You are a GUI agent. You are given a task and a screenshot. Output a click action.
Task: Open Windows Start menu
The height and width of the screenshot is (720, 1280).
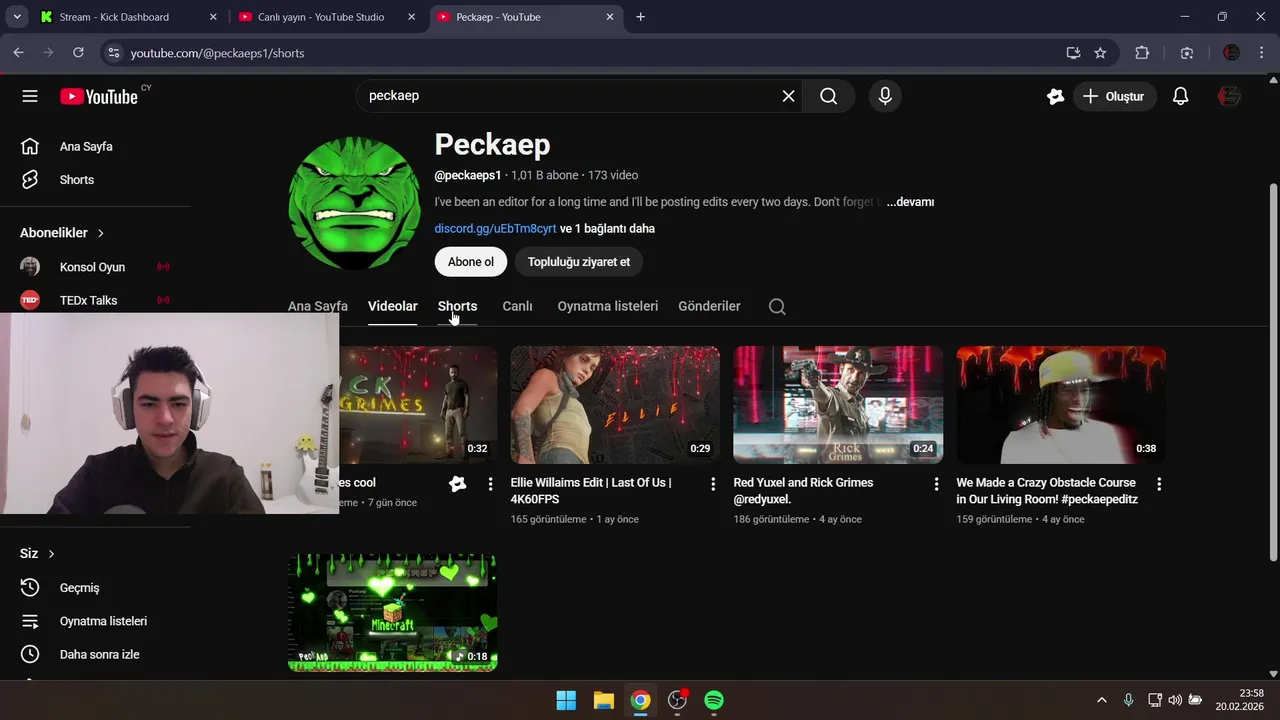pyautogui.click(x=566, y=700)
